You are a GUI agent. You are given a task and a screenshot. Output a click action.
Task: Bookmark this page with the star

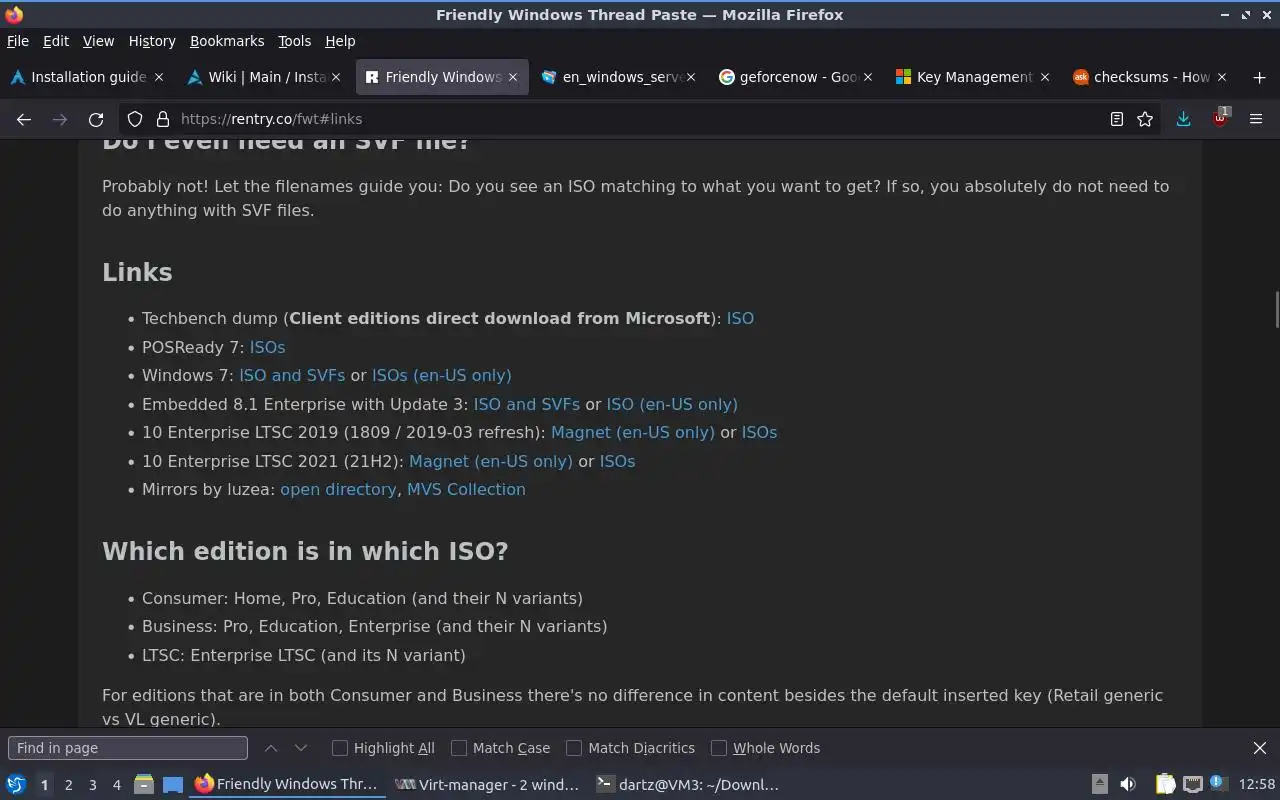click(1145, 119)
